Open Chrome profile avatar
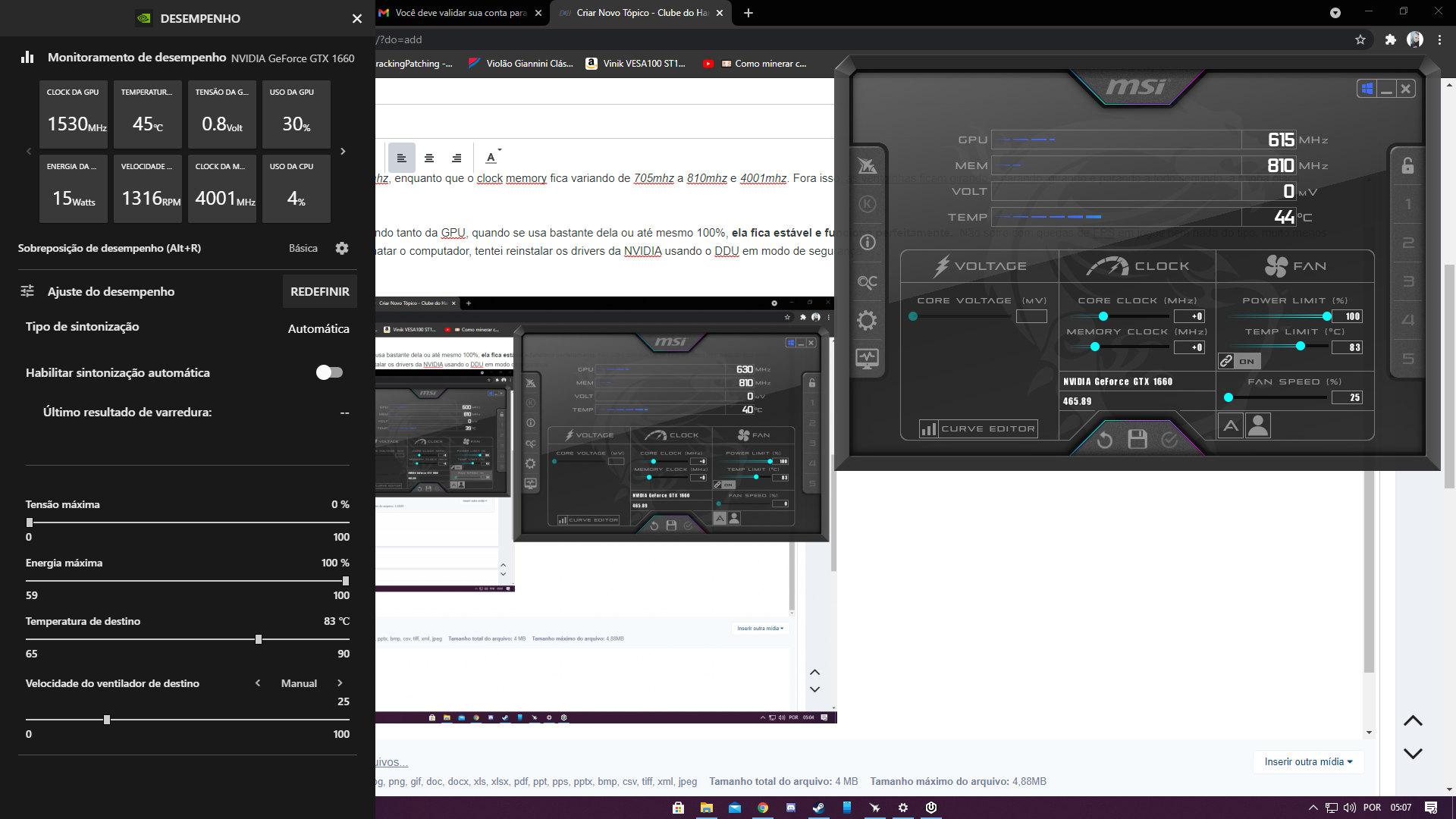This screenshot has height=819, width=1456. click(x=1415, y=39)
